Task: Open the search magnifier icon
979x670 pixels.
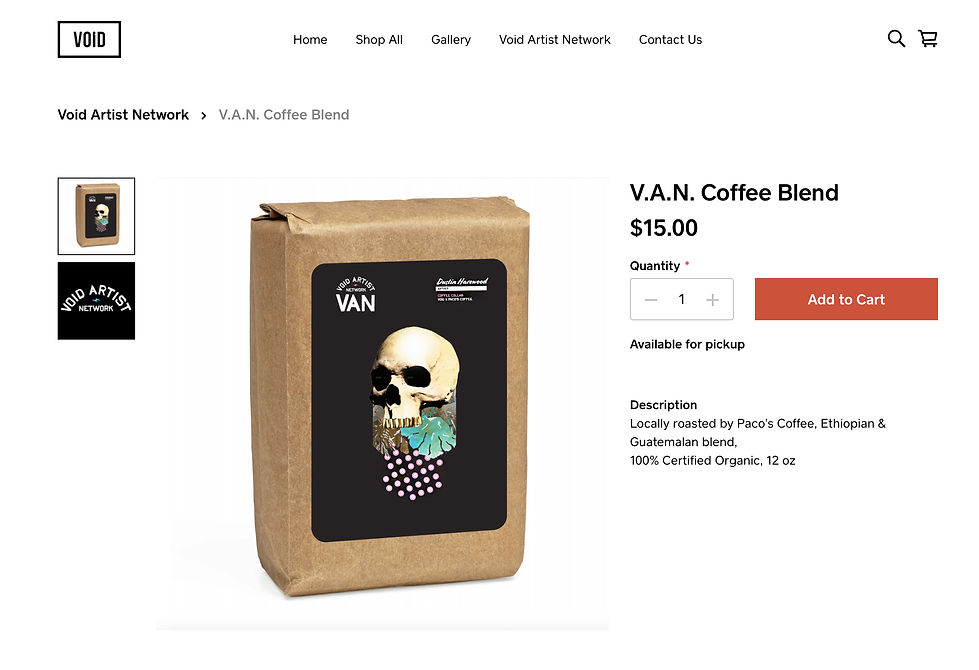Action: 896,39
